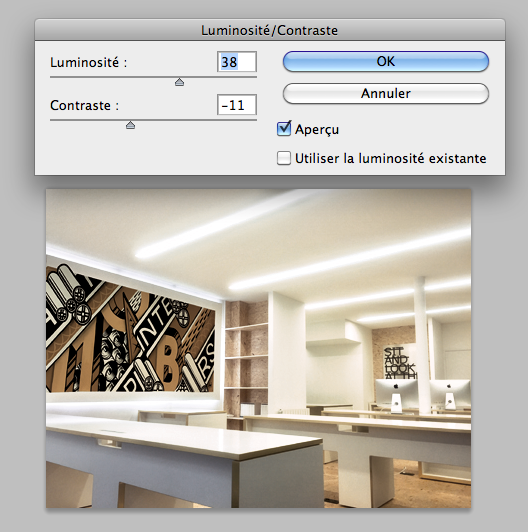Click the Contraste text label
This screenshot has width=528, height=532.
click(x=84, y=106)
